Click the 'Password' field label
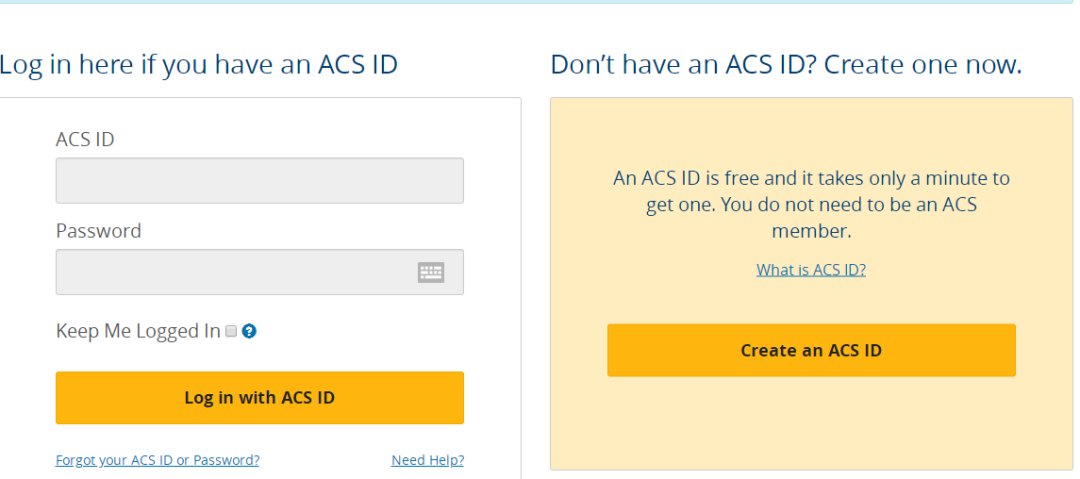 tap(98, 231)
